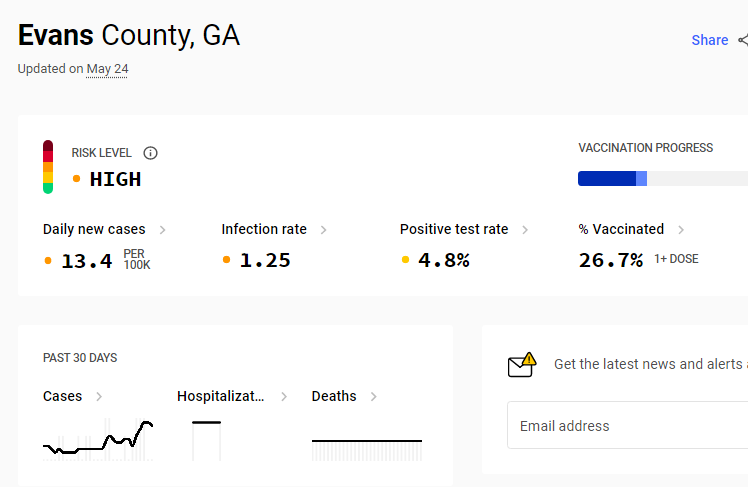Click the share icon beside Share

[x=743, y=40]
